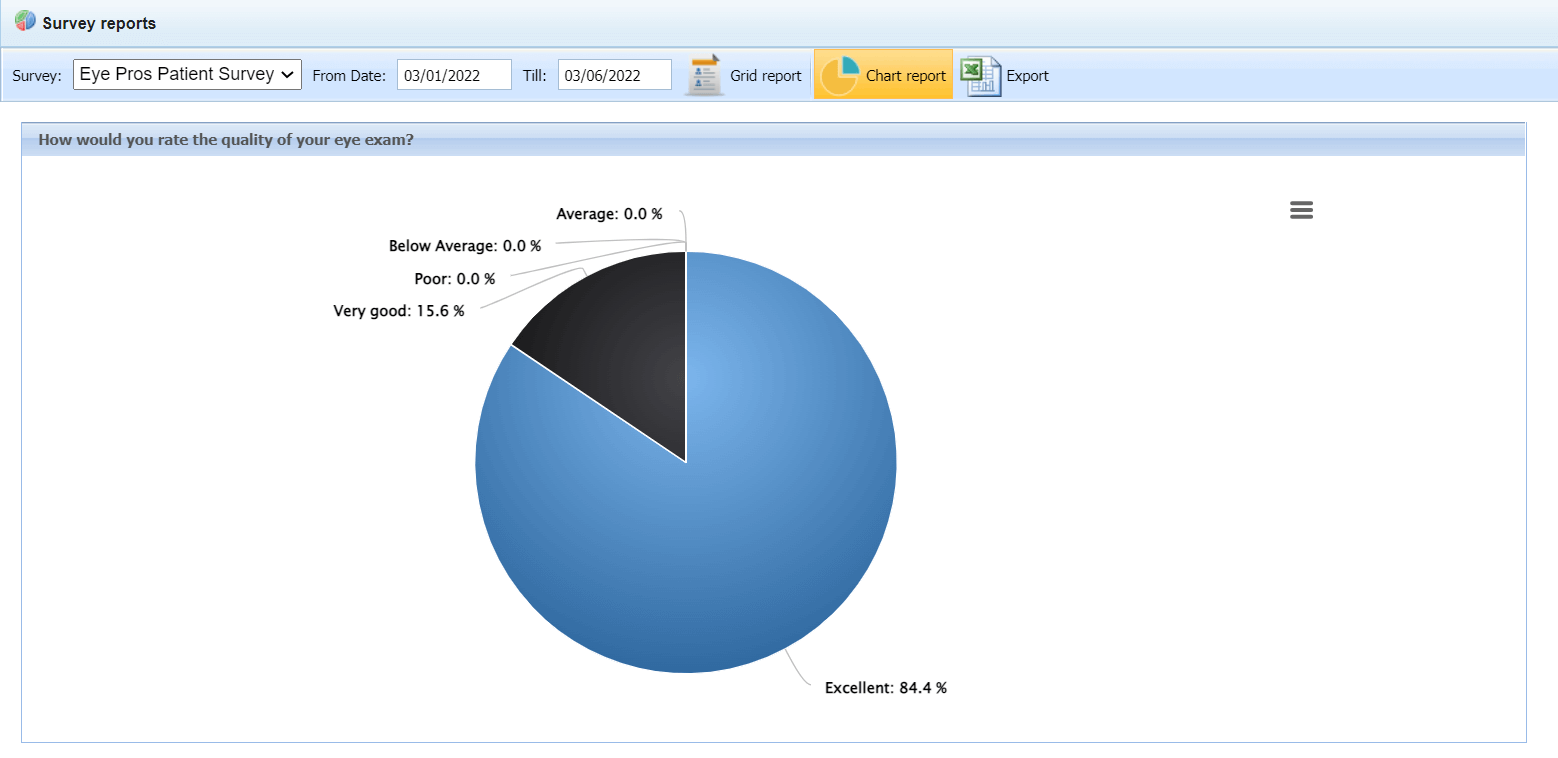This screenshot has height=758, width=1558.
Task: Click the 'Till:' label
Action: (535, 76)
